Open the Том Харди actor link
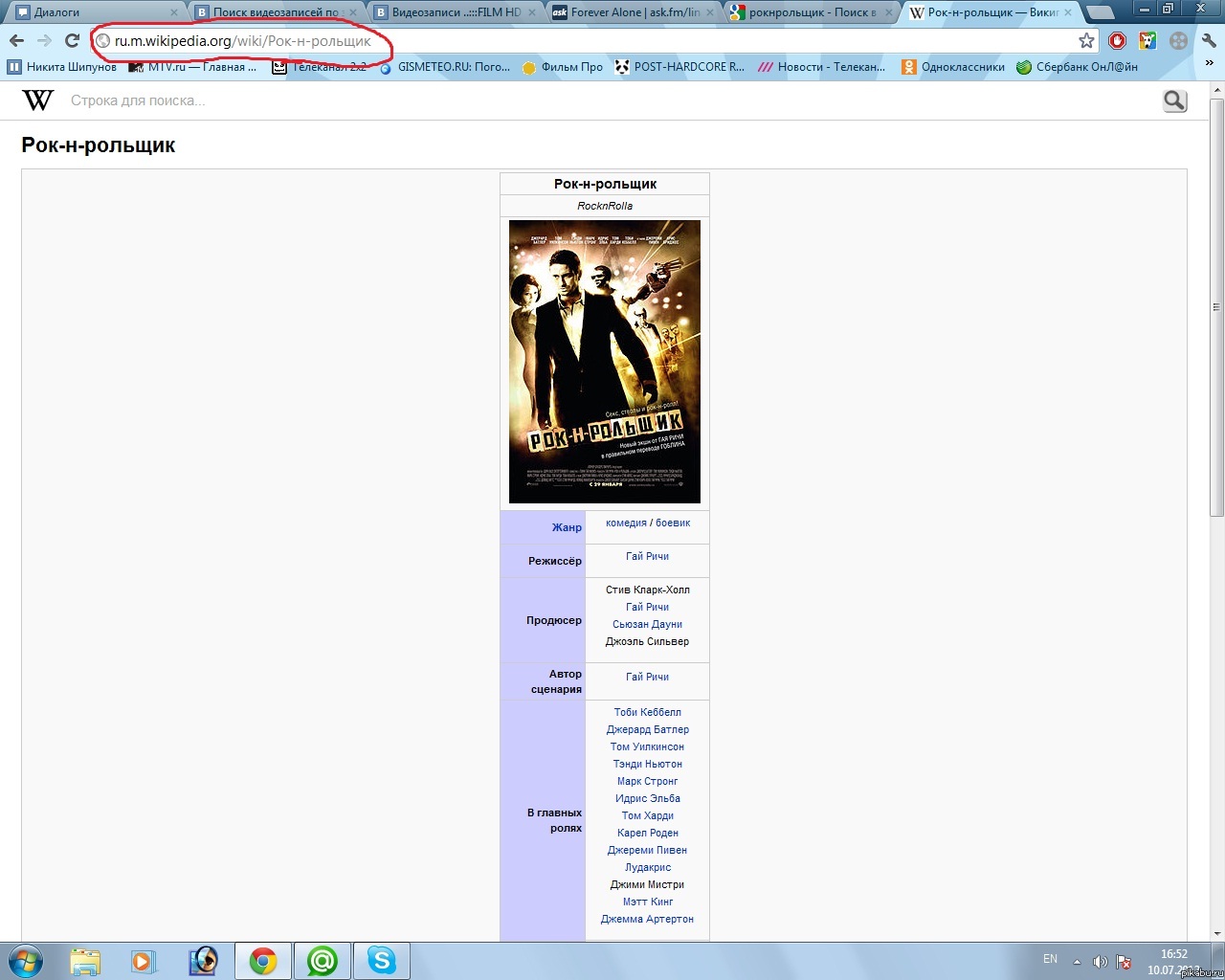This screenshot has height=980, width=1225. click(x=647, y=815)
